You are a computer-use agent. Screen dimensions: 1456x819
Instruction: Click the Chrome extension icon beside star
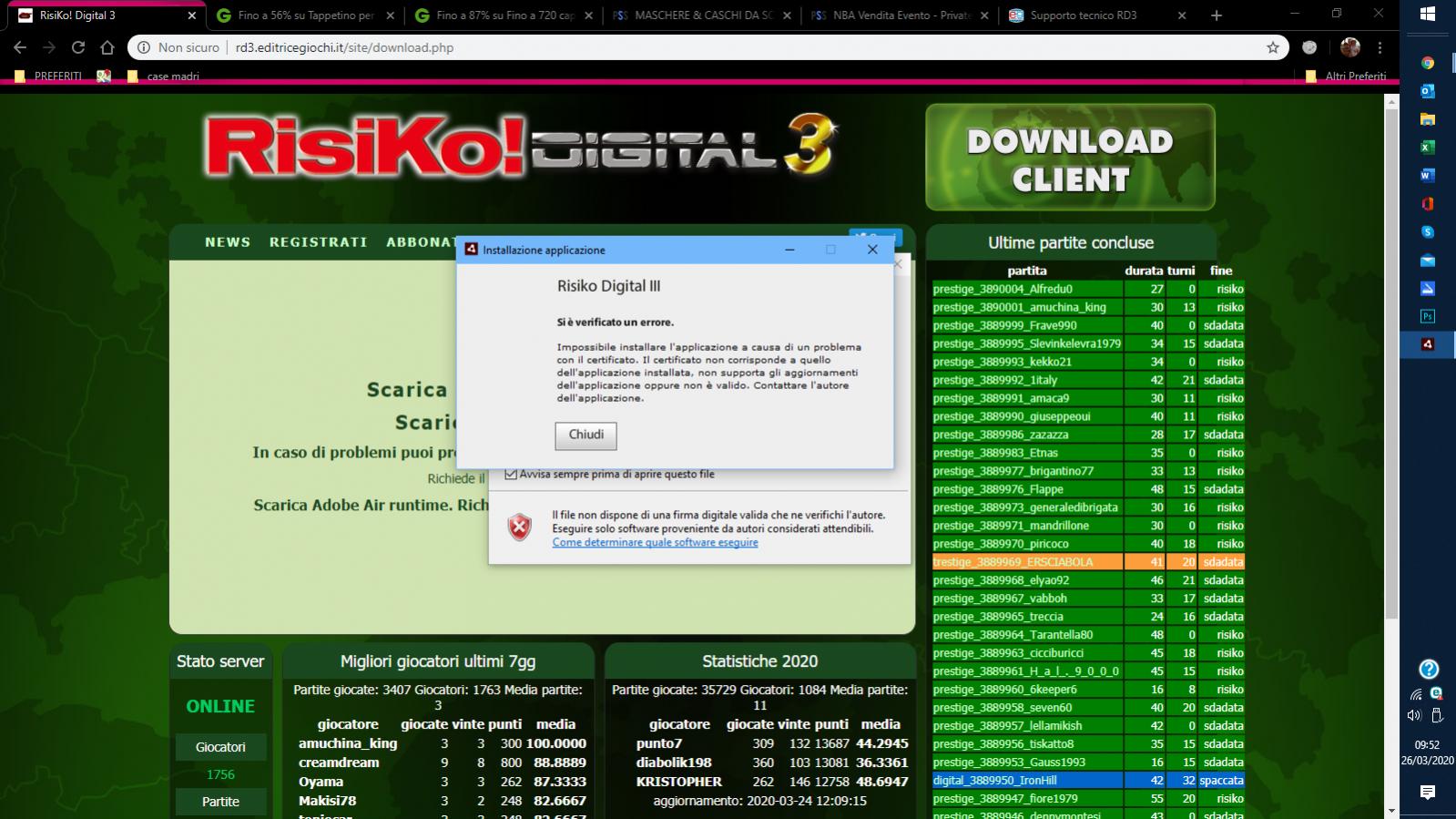(1309, 47)
